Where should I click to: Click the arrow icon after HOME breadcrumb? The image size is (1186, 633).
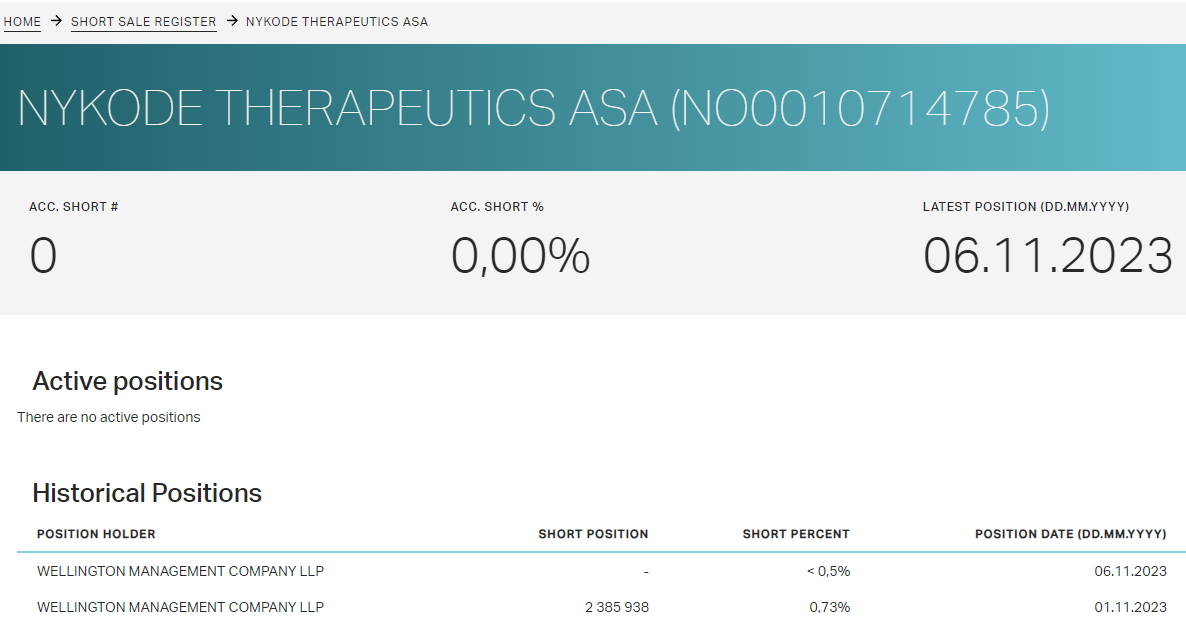[56, 21]
